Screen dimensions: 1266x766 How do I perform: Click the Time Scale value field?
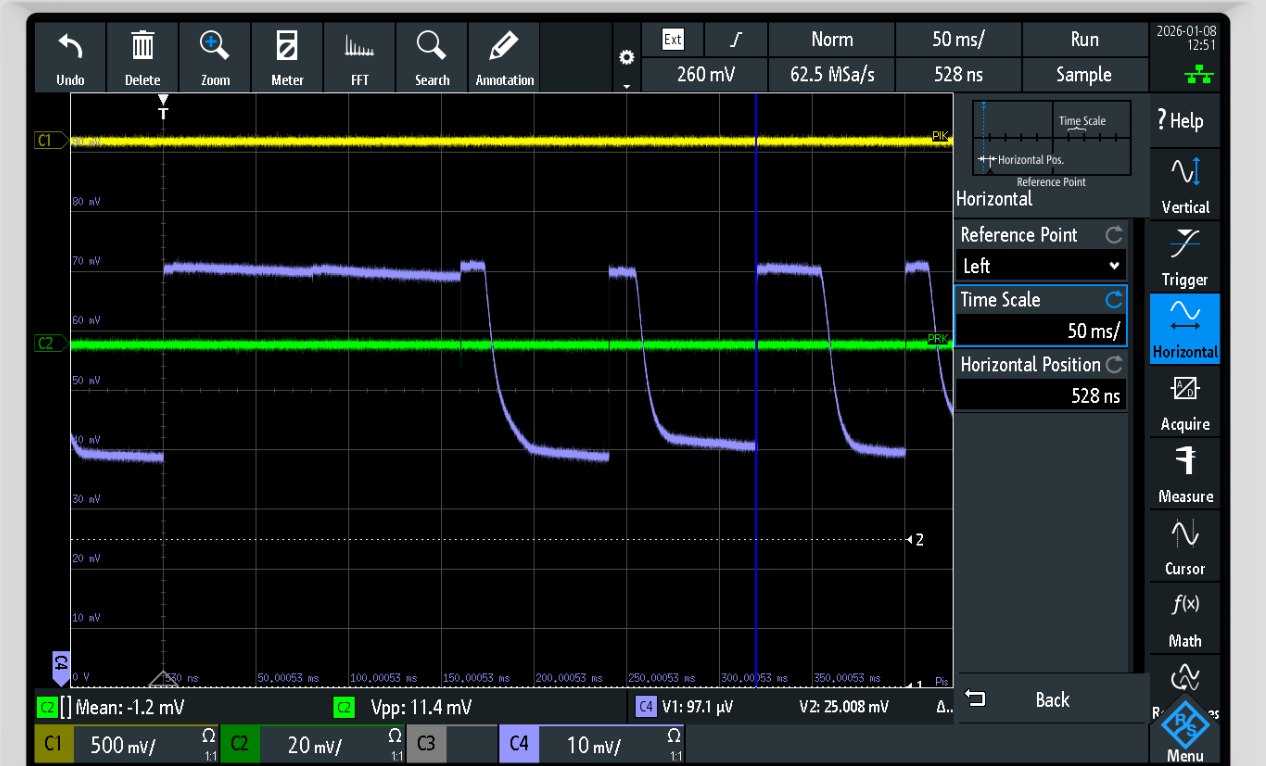(1040, 331)
